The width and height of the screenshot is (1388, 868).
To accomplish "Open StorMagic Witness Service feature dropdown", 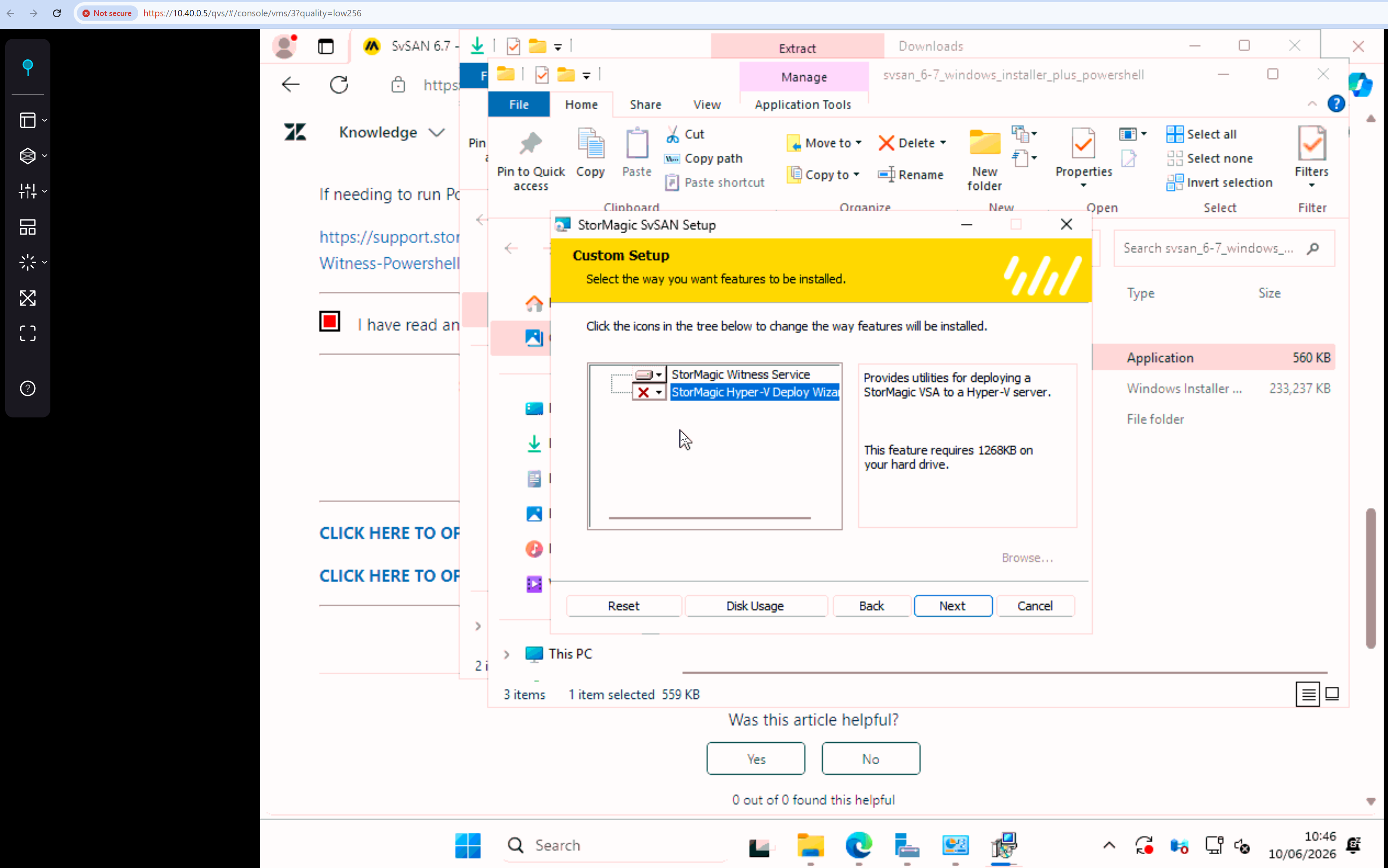I will click(650, 375).
